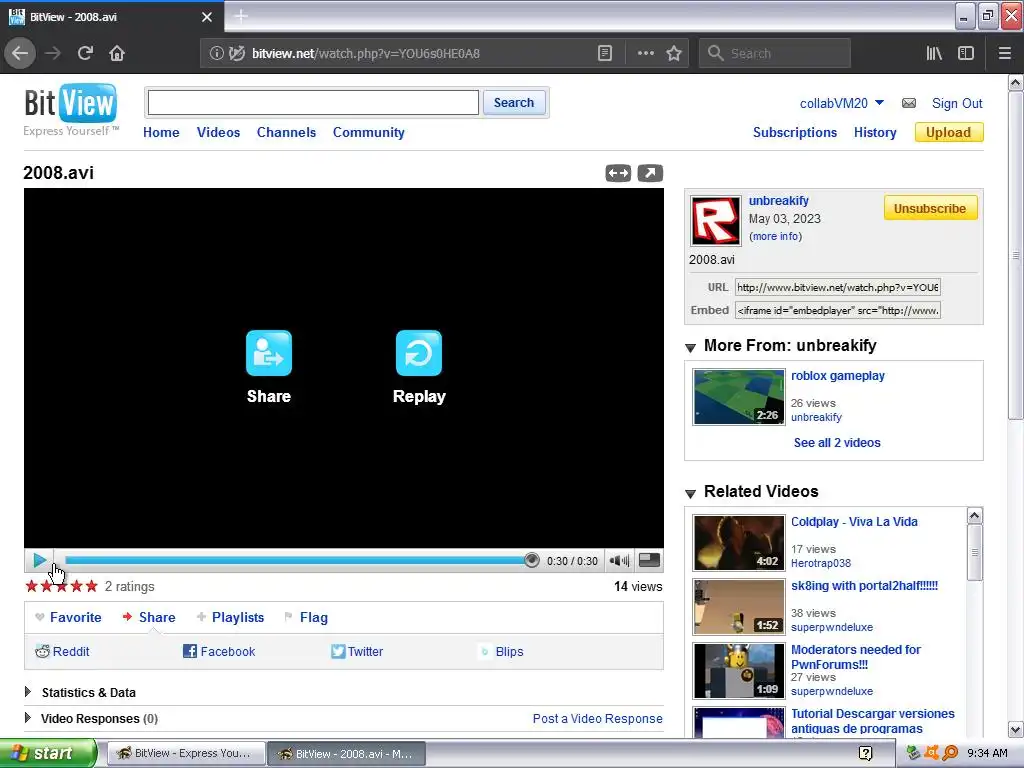This screenshot has height=768, width=1024.
Task: Go to Home in site navigation
Action: tap(161, 132)
